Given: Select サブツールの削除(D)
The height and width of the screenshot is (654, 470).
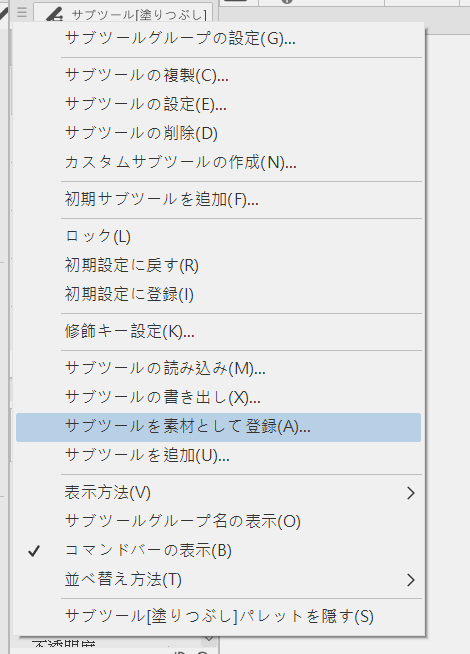Looking at the screenshot, I should click(x=219, y=133).
